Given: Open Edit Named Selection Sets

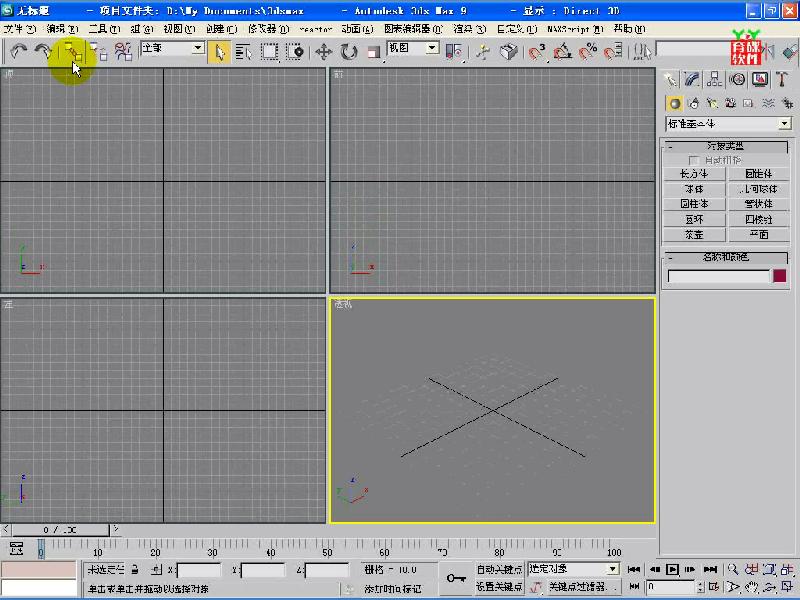Looking at the screenshot, I should pos(643,52).
